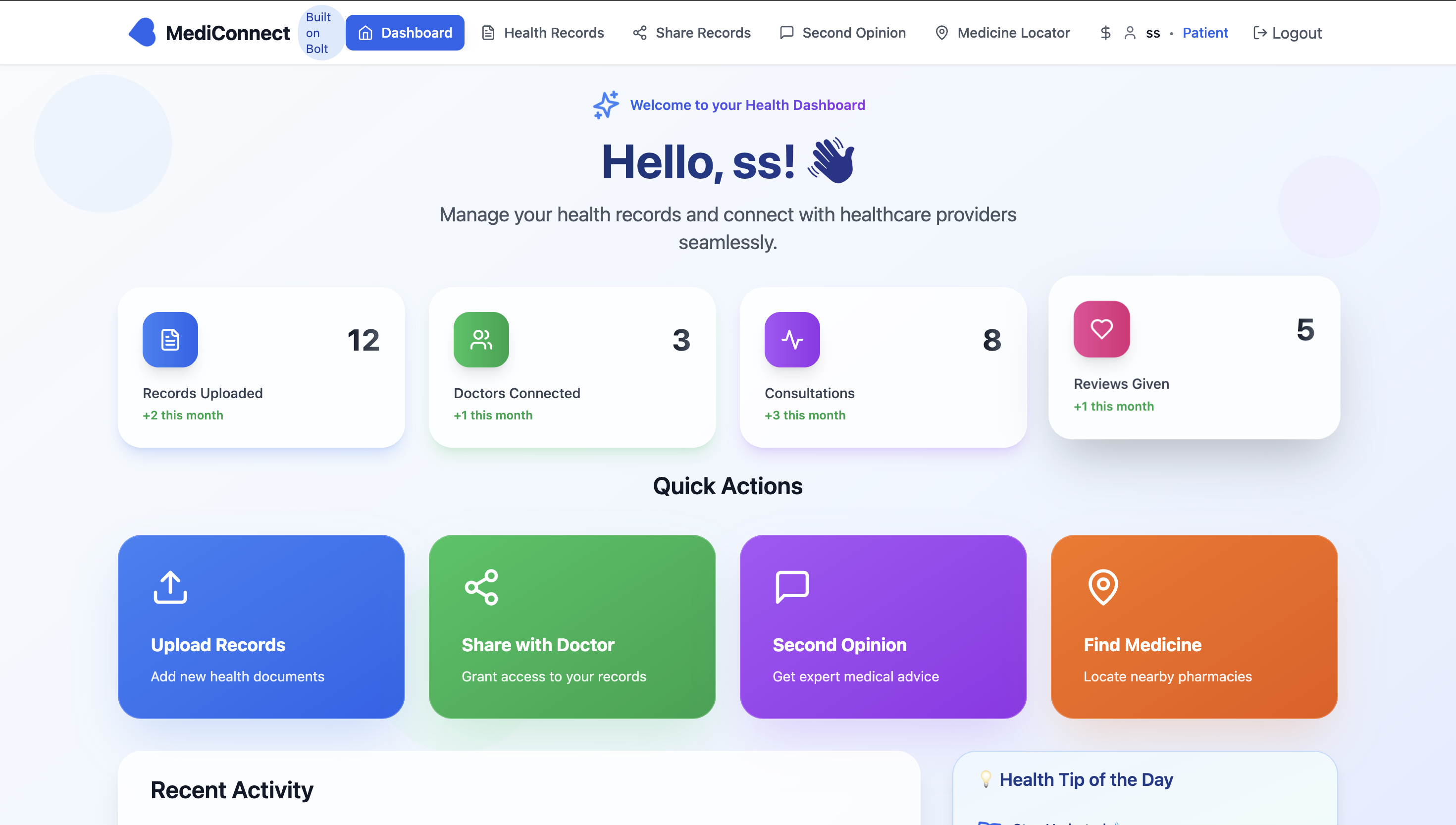Select the Second Opinion quick action card

click(883, 626)
